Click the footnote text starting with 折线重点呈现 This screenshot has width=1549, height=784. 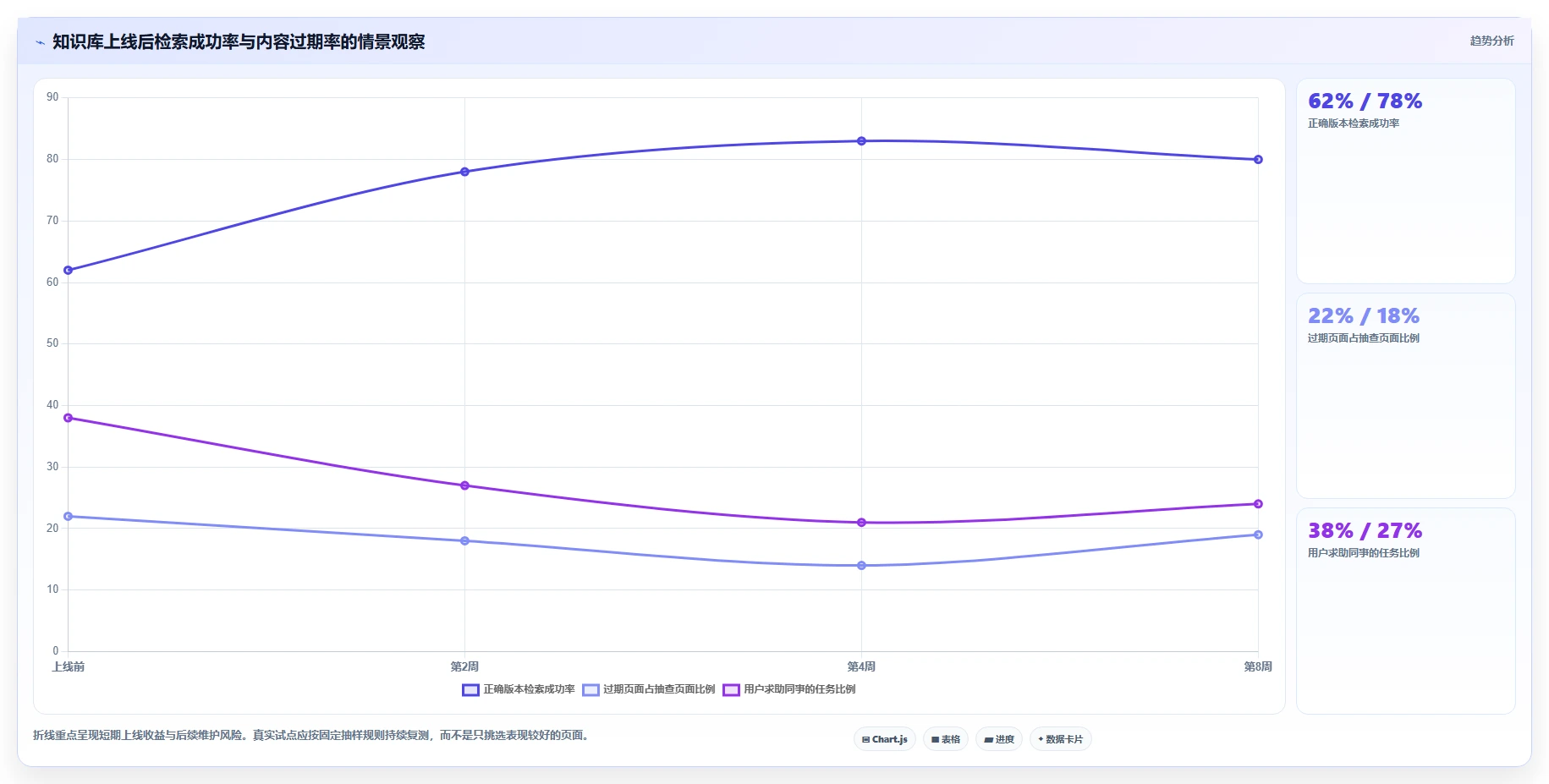[312, 735]
